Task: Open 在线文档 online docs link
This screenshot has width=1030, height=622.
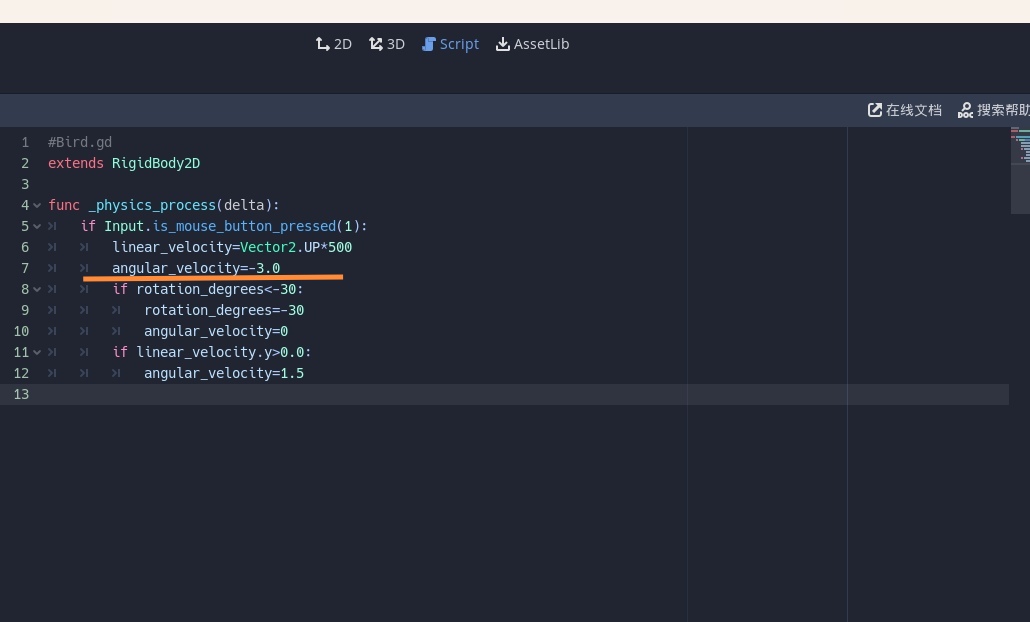Action: (x=905, y=110)
